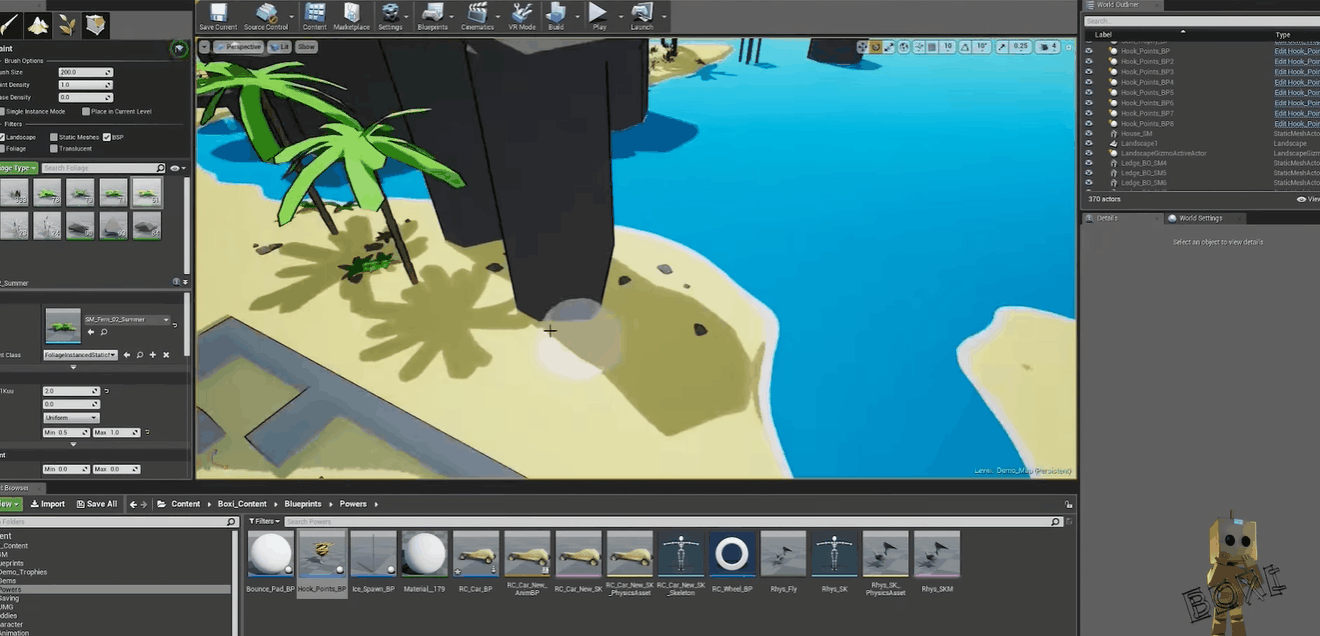Open the FoliageInstancedStatic class dropdown
The width and height of the screenshot is (1320, 636).
point(81,355)
